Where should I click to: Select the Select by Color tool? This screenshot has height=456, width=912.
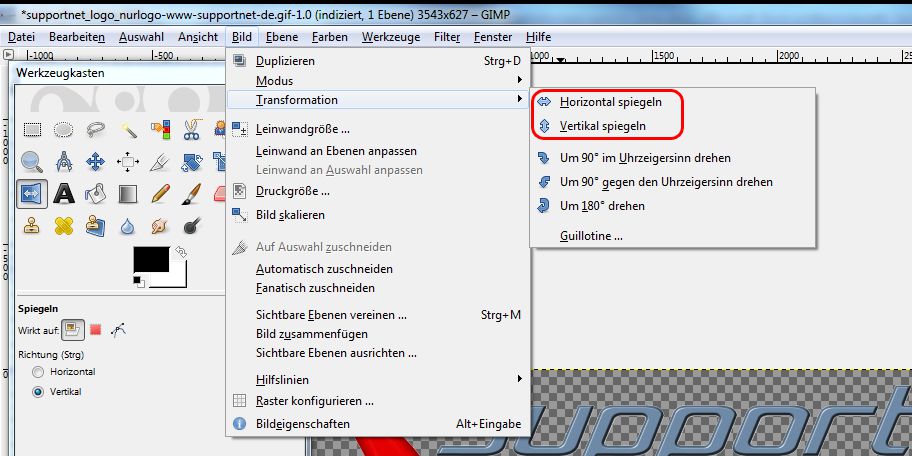tap(160, 129)
